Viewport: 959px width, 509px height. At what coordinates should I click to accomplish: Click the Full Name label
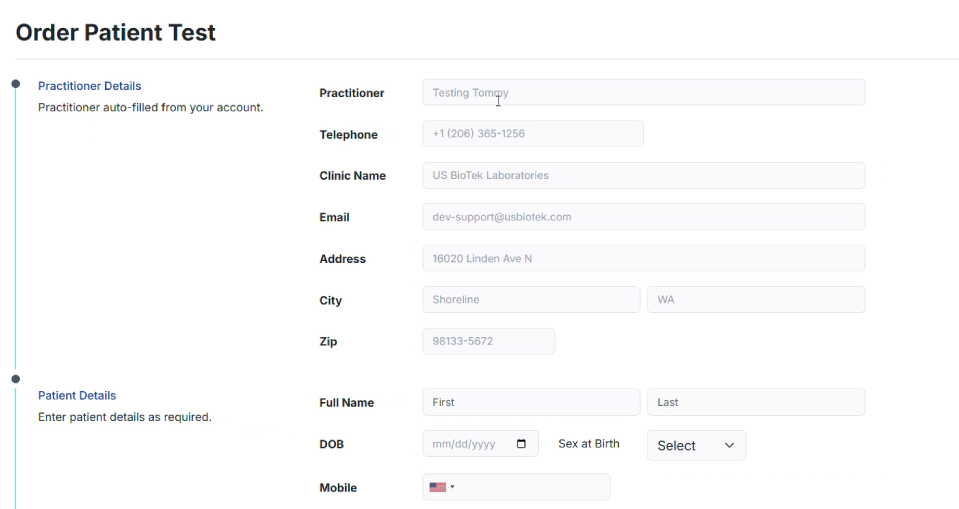346,403
